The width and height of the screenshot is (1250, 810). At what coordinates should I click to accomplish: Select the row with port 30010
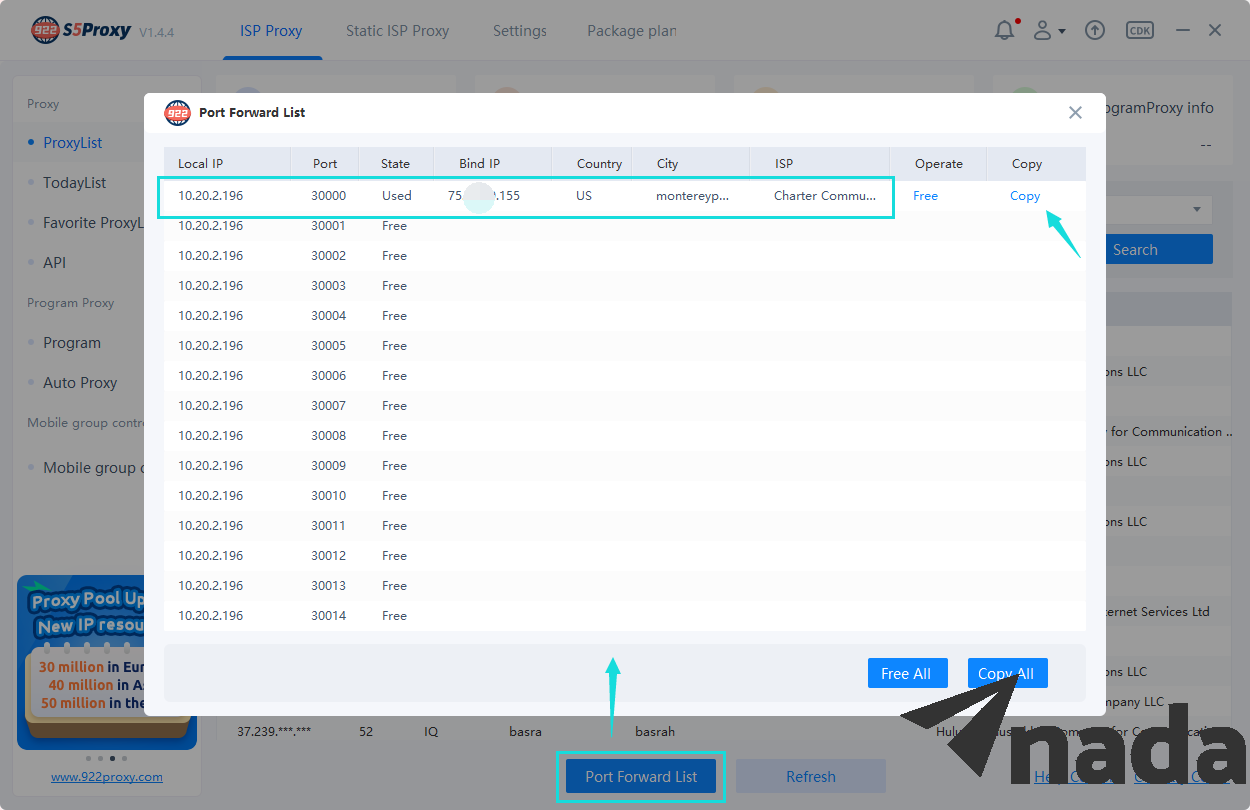[x=625, y=496]
